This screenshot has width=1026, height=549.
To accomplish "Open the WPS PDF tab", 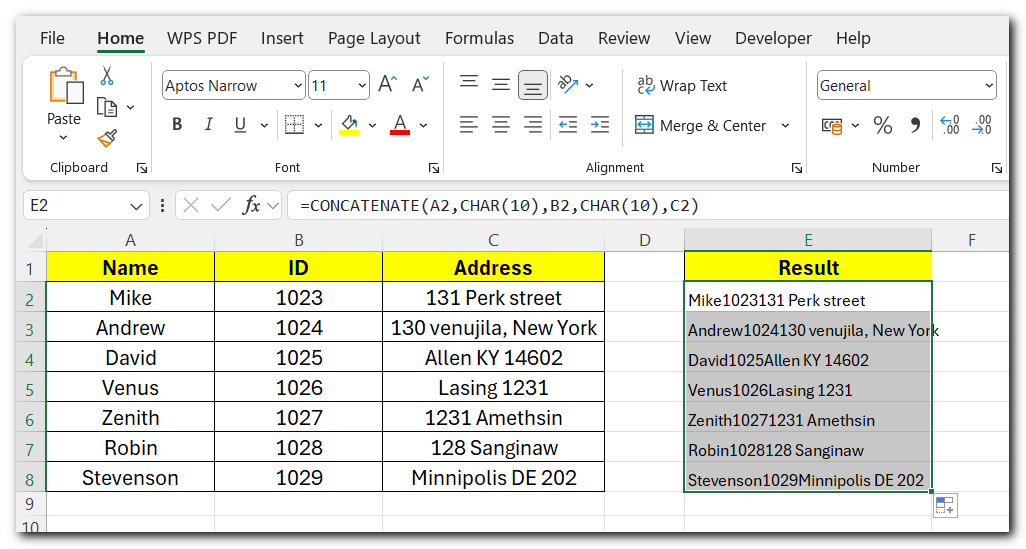I will [x=202, y=38].
